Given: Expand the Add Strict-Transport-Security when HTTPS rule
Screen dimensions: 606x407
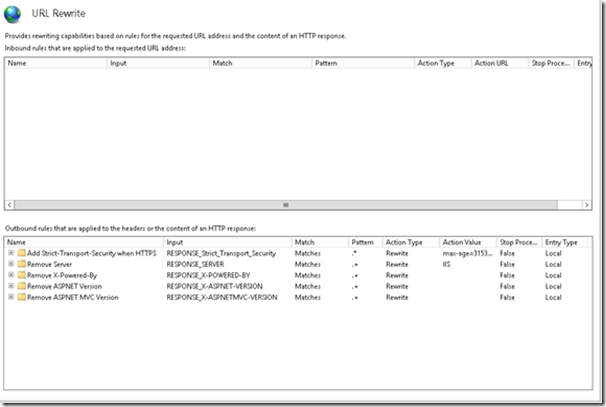Looking at the screenshot, I should [11, 254].
